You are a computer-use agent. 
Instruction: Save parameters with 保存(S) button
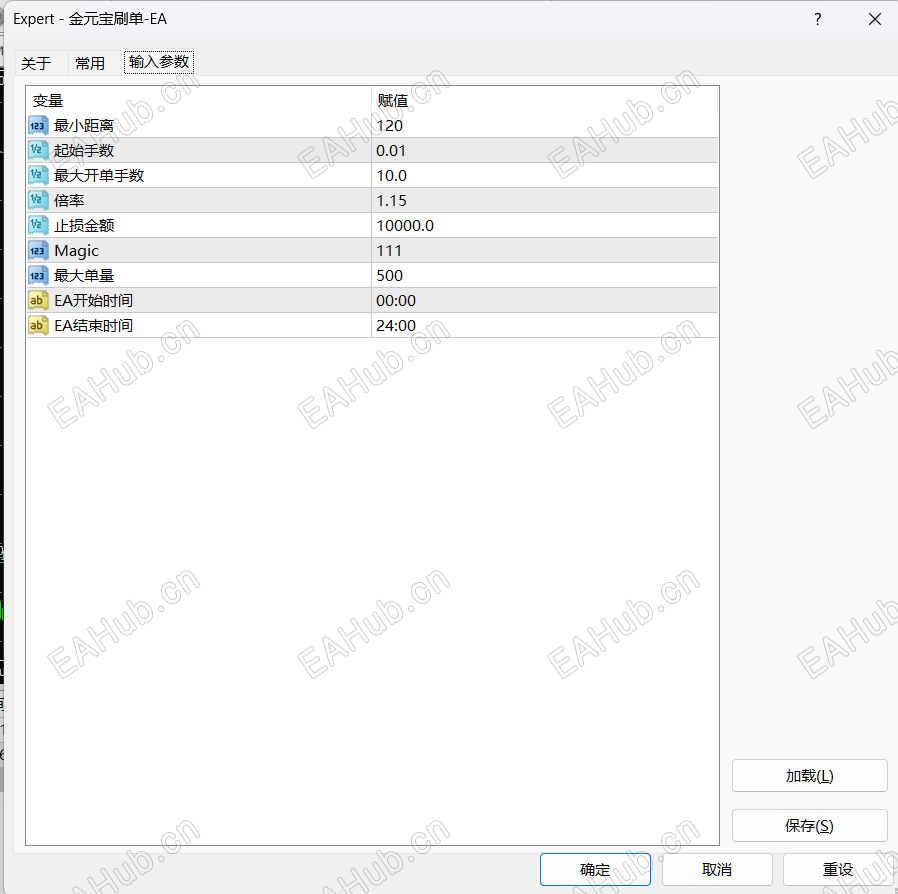809,825
